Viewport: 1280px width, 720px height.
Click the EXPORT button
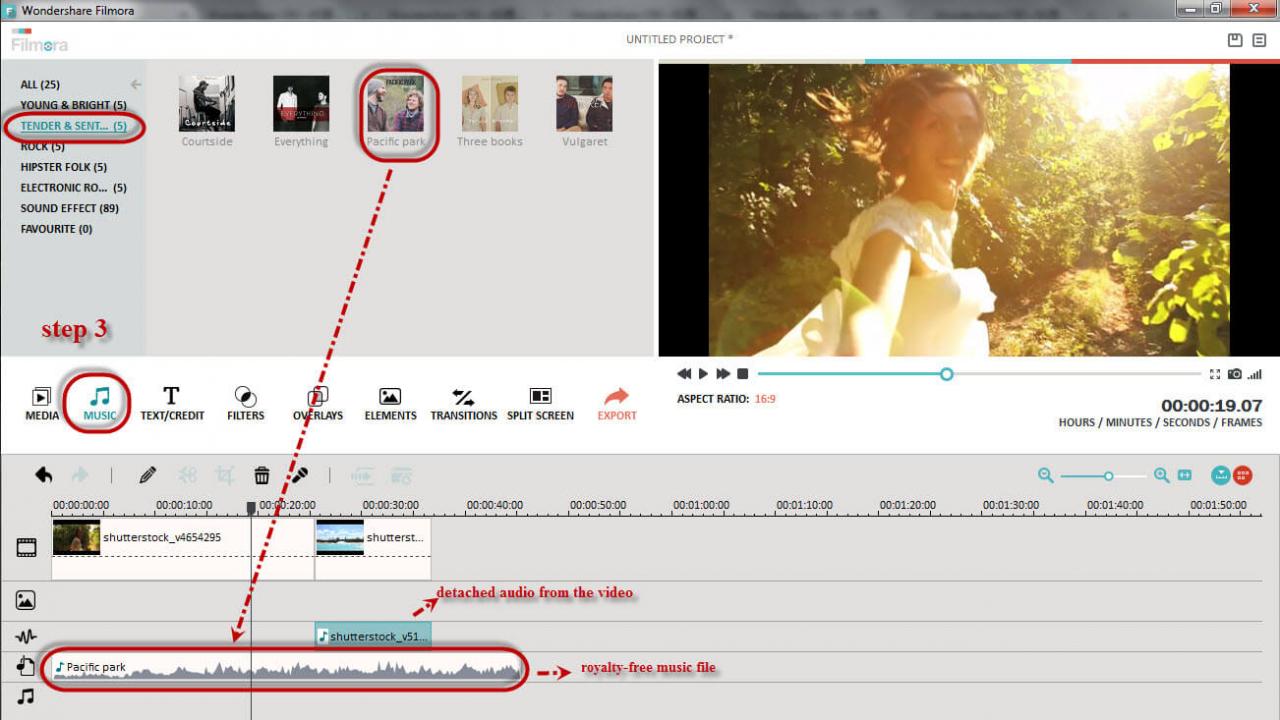[x=617, y=403]
